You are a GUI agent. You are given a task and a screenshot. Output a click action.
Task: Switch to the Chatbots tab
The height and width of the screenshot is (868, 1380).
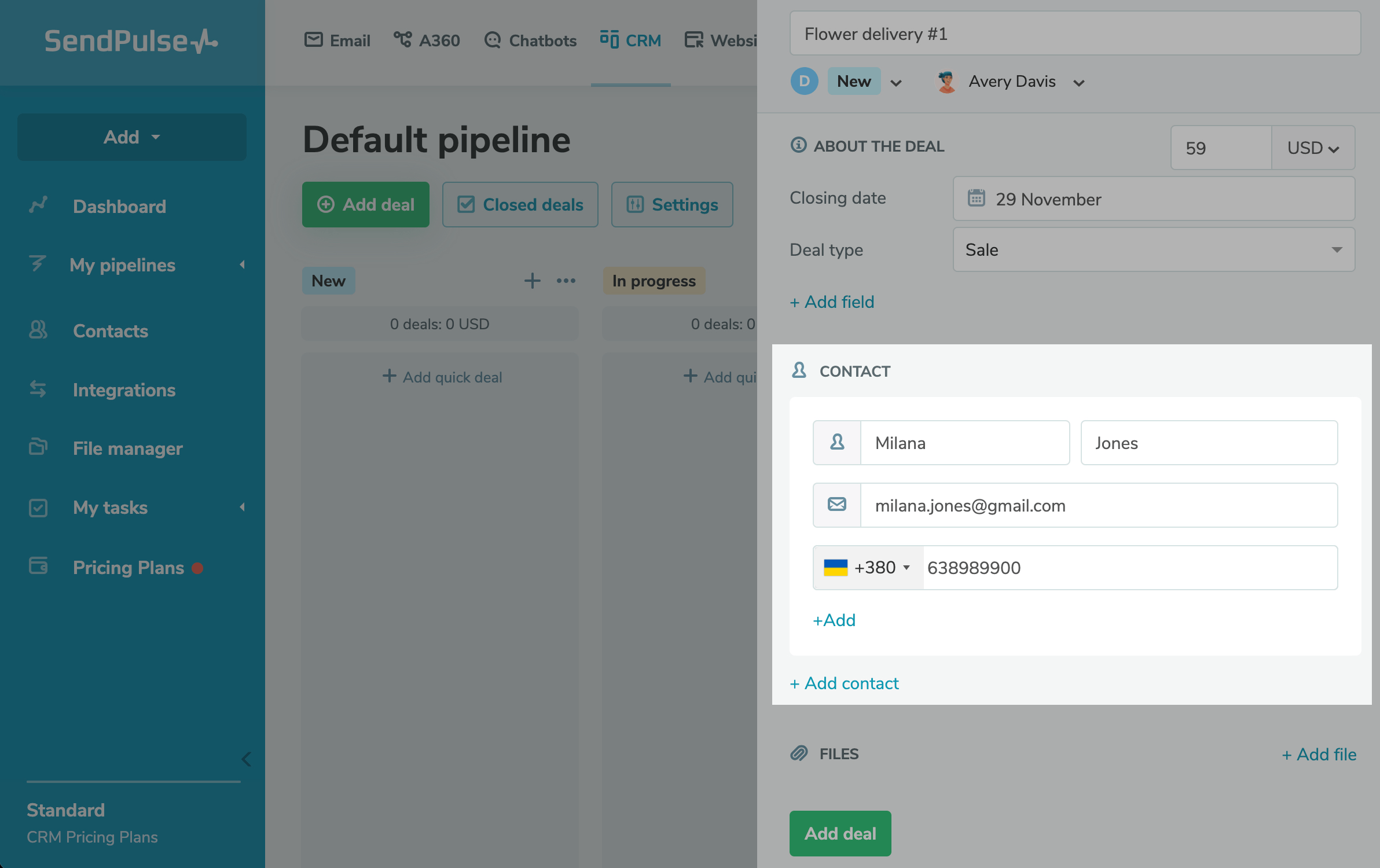click(x=530, y=41)
